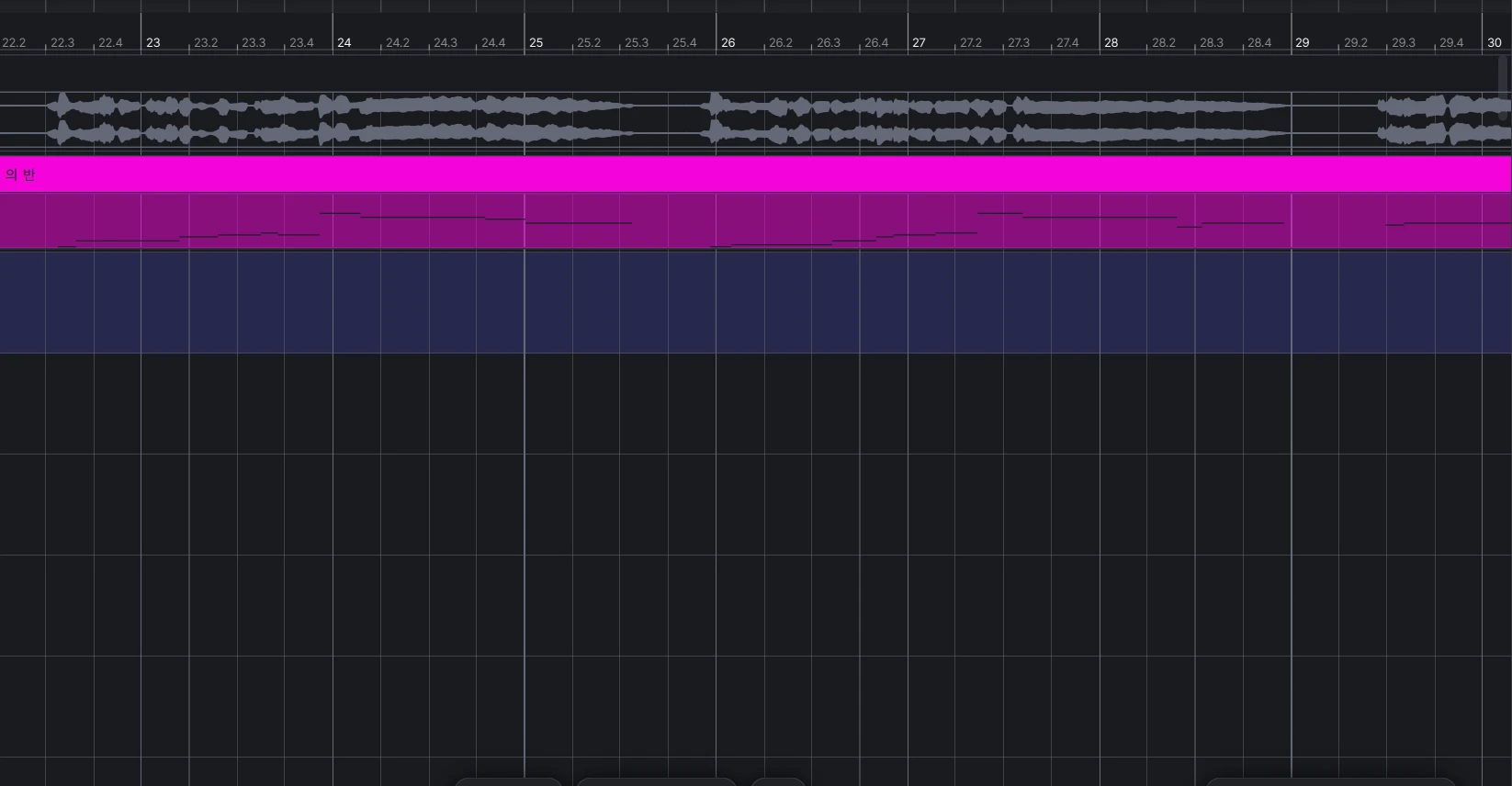Click the 24.2 beat tick on ruler

[397, 43]
